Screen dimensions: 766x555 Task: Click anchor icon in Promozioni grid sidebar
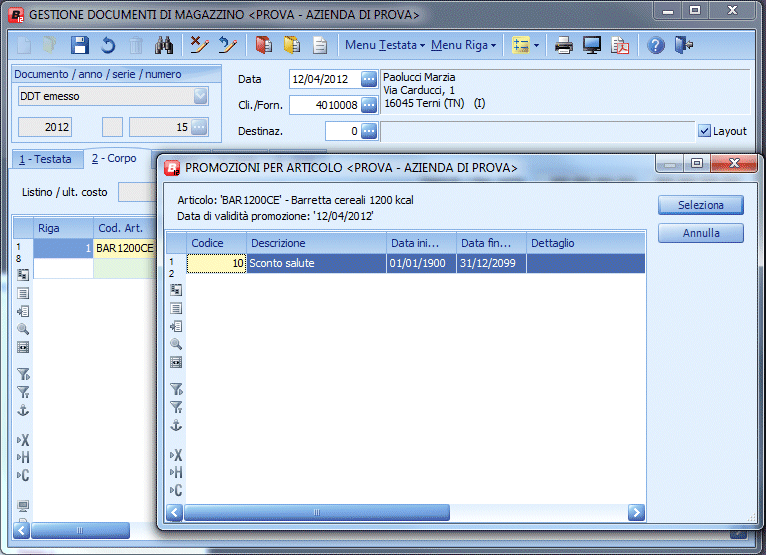click(x=176, y=425)
